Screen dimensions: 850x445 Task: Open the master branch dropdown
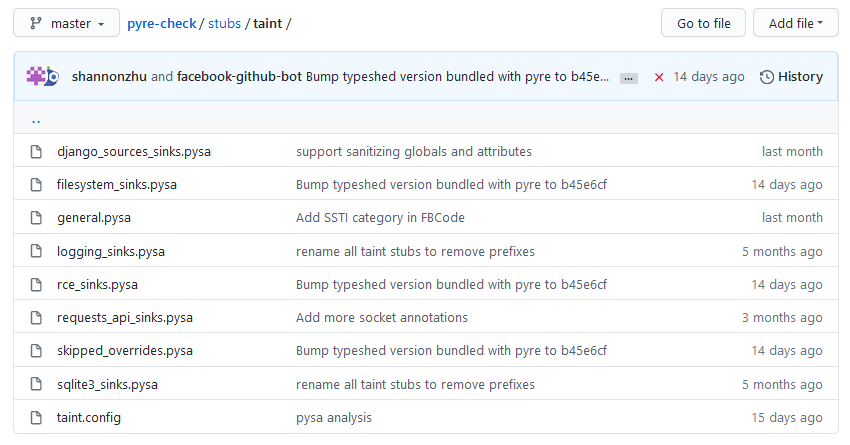tap(67, 23)
